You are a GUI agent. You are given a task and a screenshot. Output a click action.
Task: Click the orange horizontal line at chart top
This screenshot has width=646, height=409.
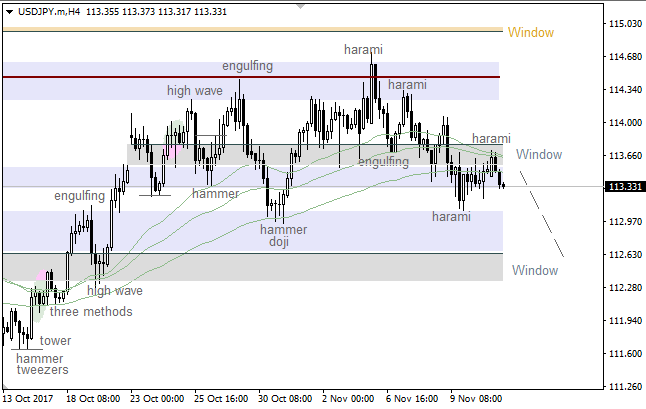[250, 30]
